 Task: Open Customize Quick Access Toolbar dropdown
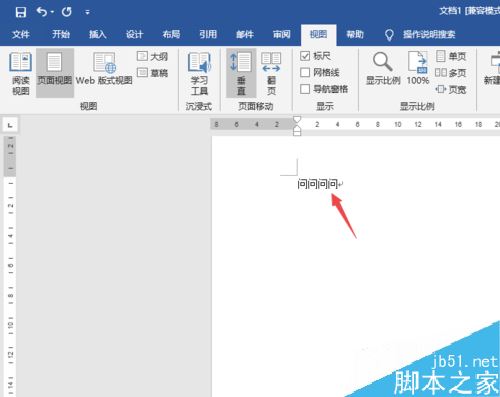coord(87,13)
